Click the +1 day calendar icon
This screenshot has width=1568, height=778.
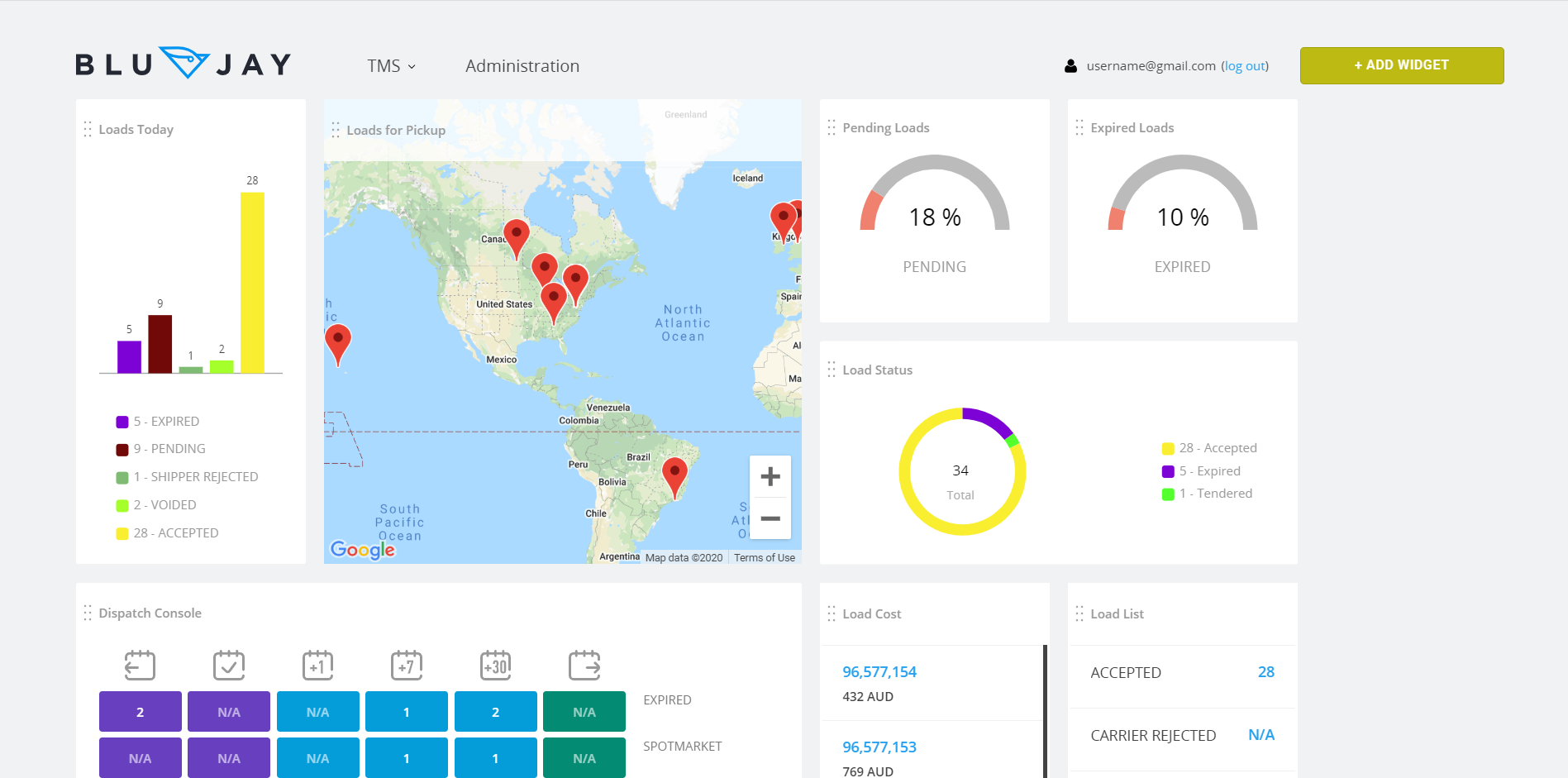[317, 665]
